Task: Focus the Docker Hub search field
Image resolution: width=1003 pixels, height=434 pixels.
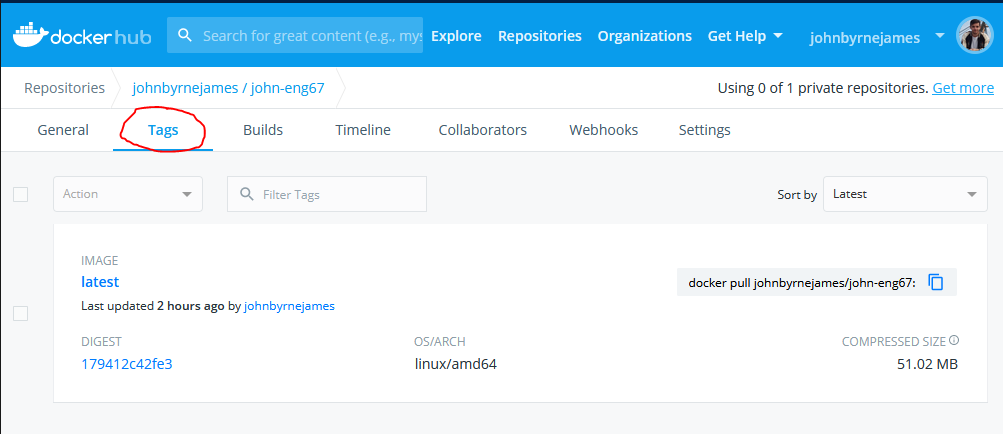Action: click(295, 35)
